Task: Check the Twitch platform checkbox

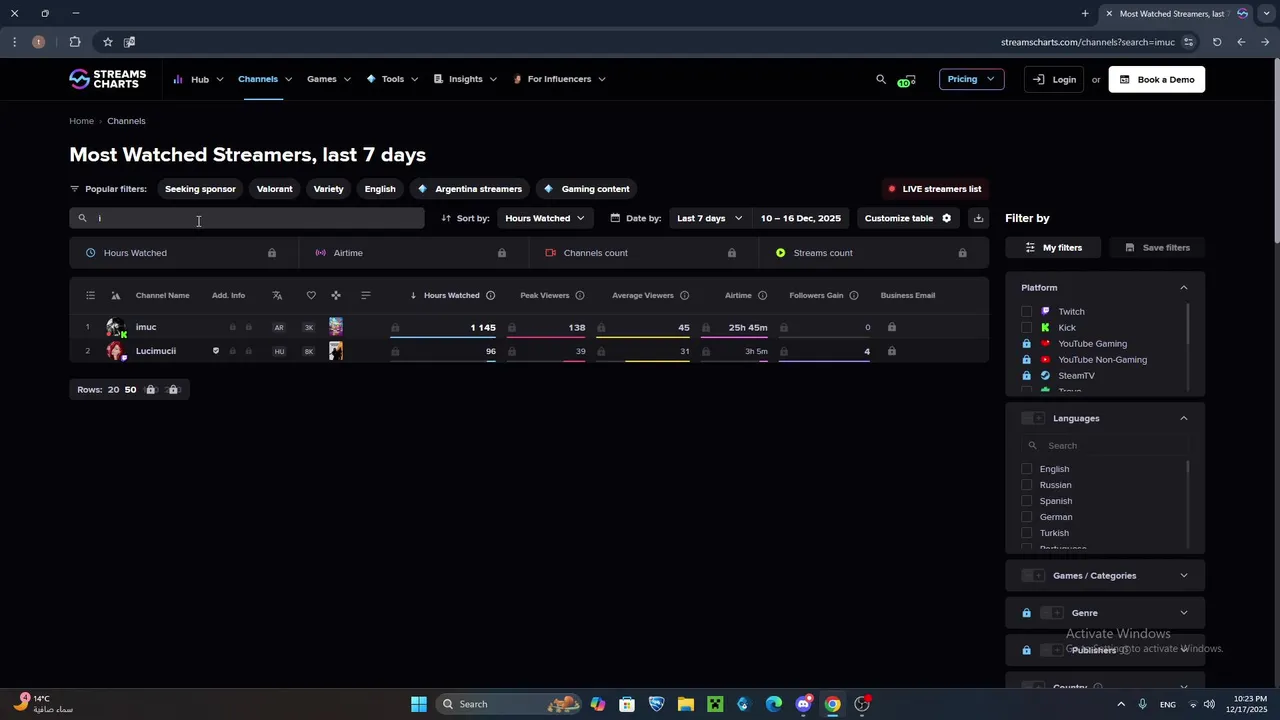Action: click(x=1026, y=312)
